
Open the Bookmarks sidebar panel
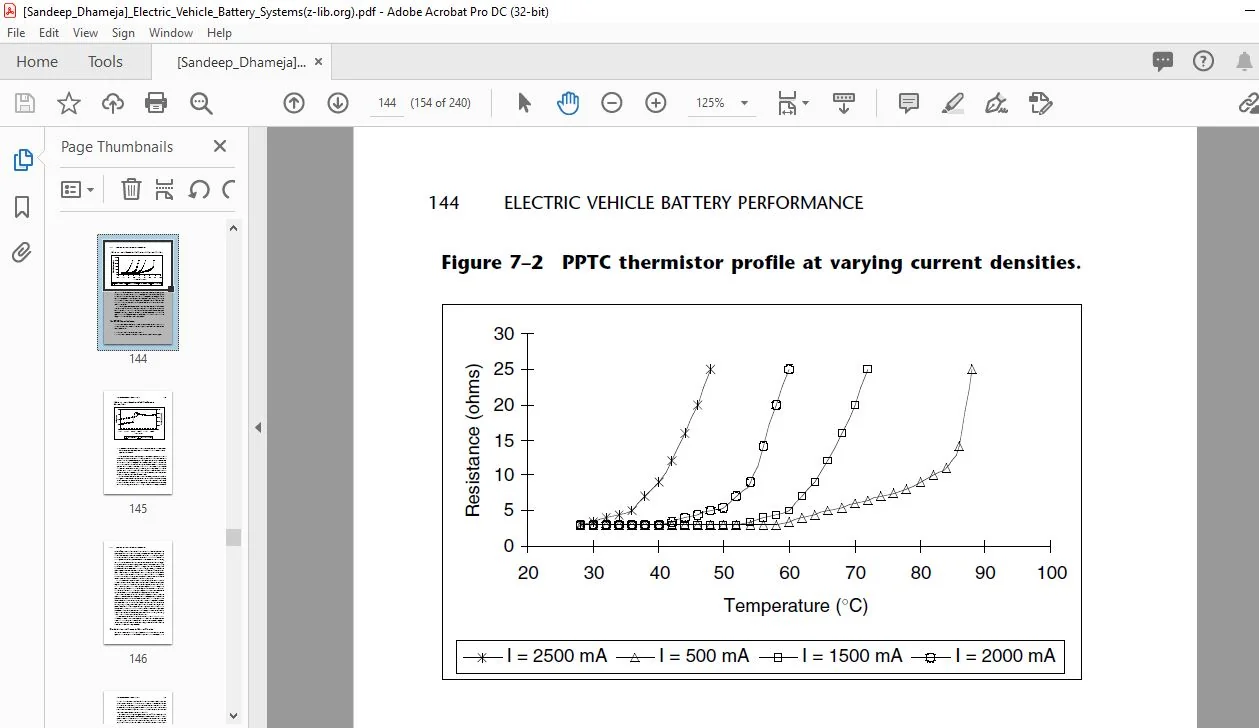coord(22,207)
